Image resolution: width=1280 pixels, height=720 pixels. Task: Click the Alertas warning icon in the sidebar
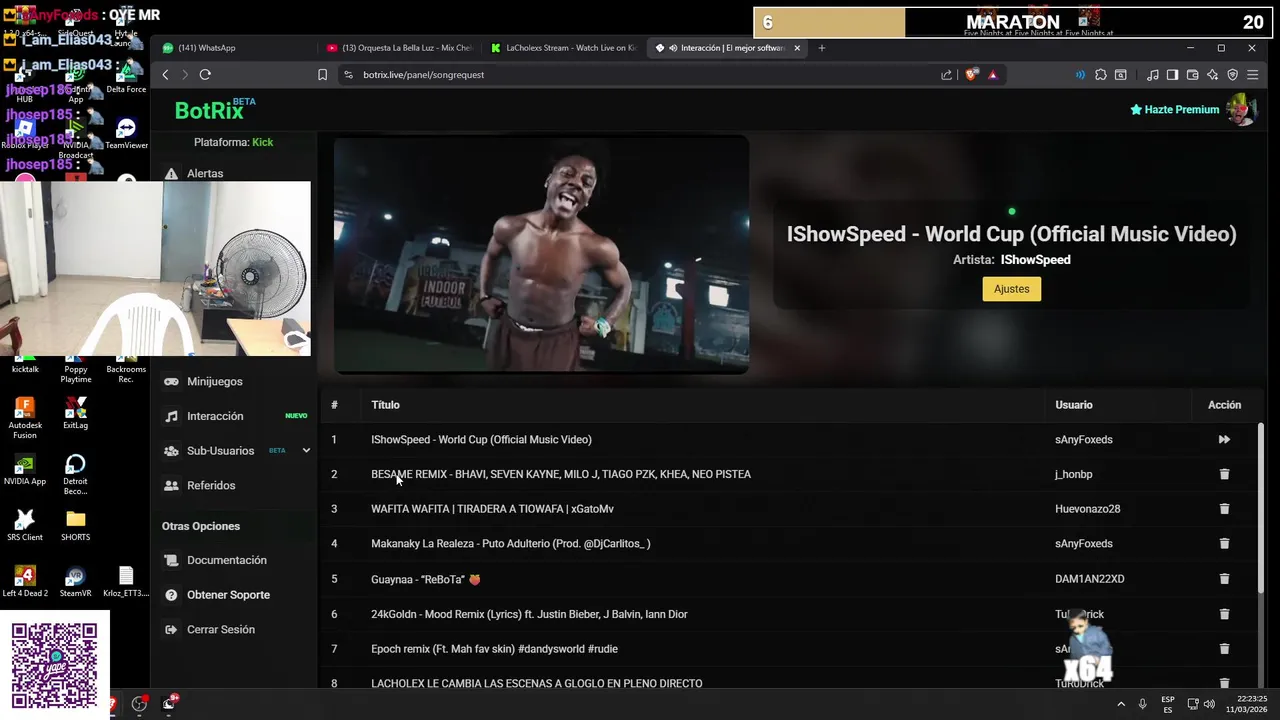[171, 174]
